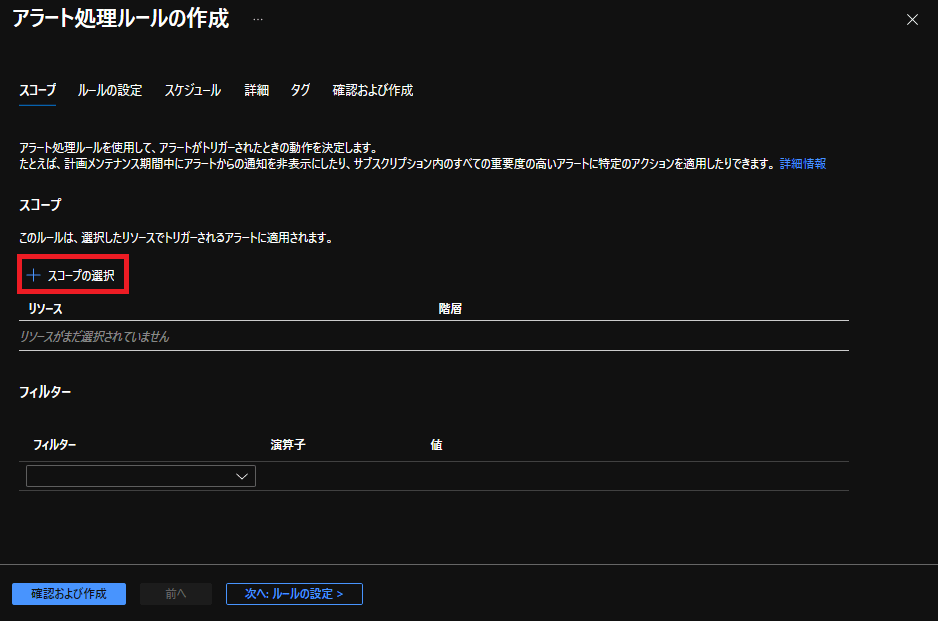Click 次へ: ルールの設定 button
This screenshot has height=621, width=938.
click(294, 594)
